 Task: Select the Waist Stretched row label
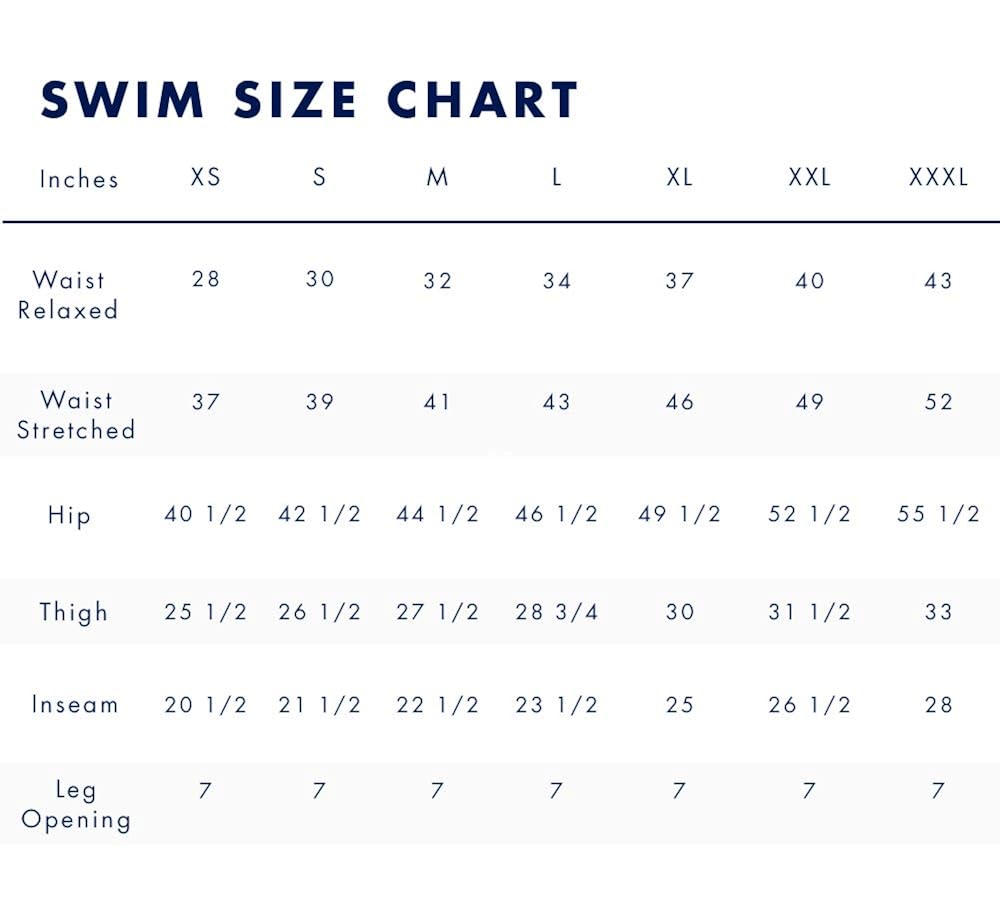(76, 415)
